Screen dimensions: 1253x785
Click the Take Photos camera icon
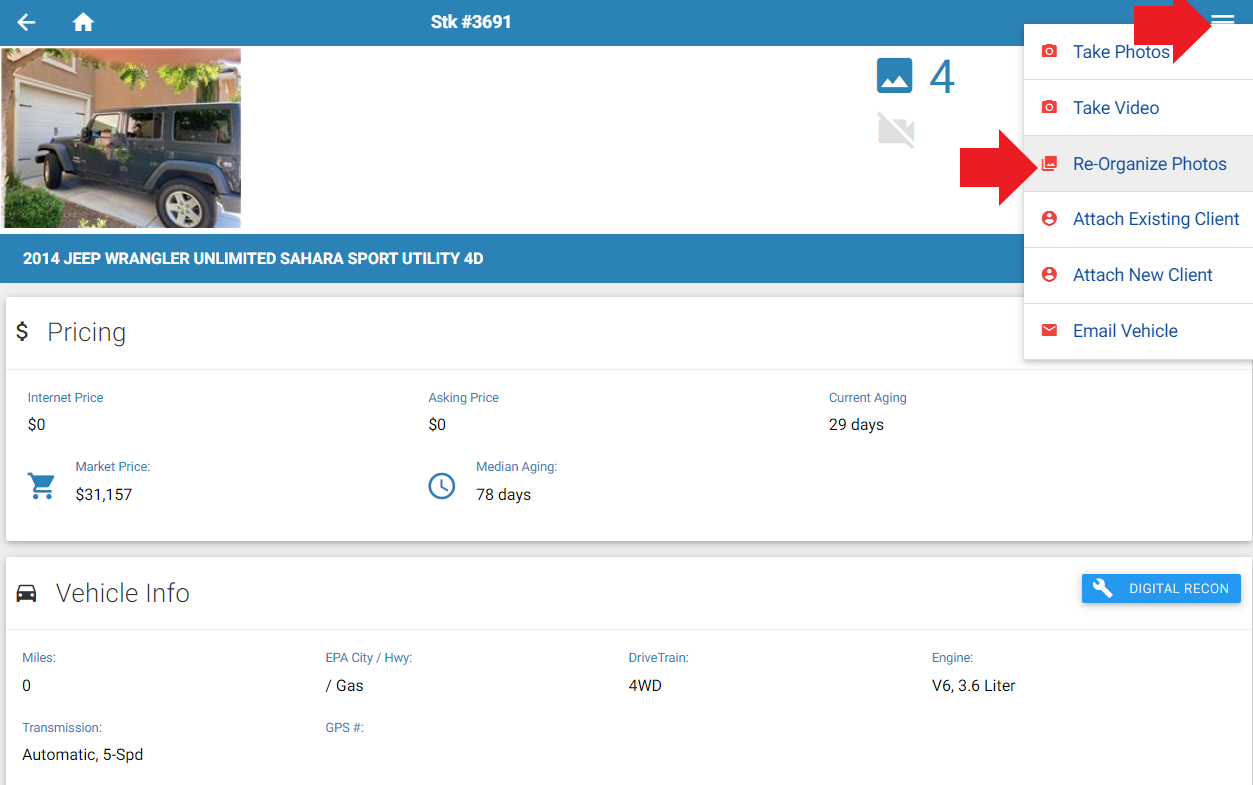(x=1049, y=51)
